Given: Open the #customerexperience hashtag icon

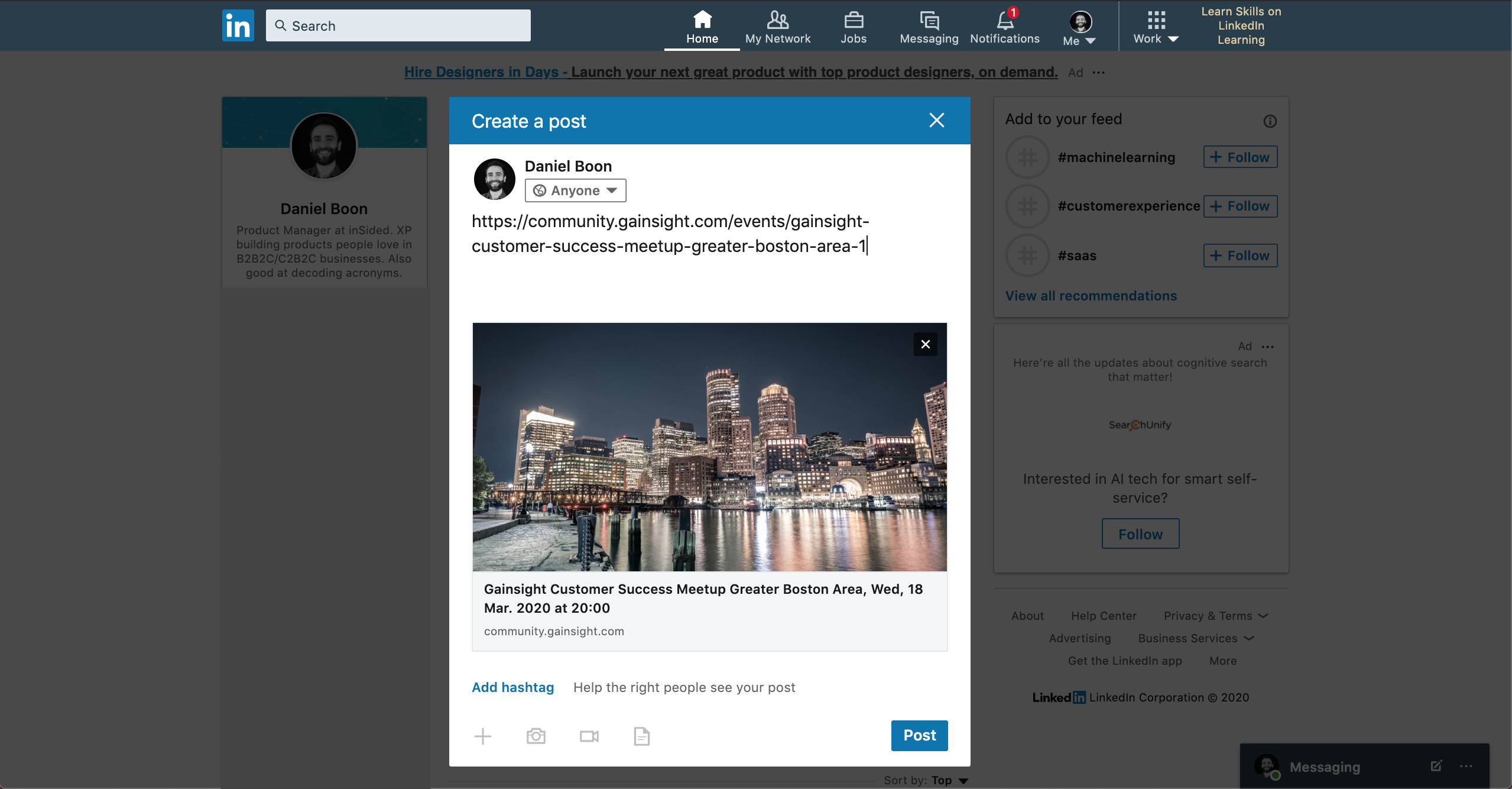Looking at the screenshot, I should click(x=1028, y=206).
